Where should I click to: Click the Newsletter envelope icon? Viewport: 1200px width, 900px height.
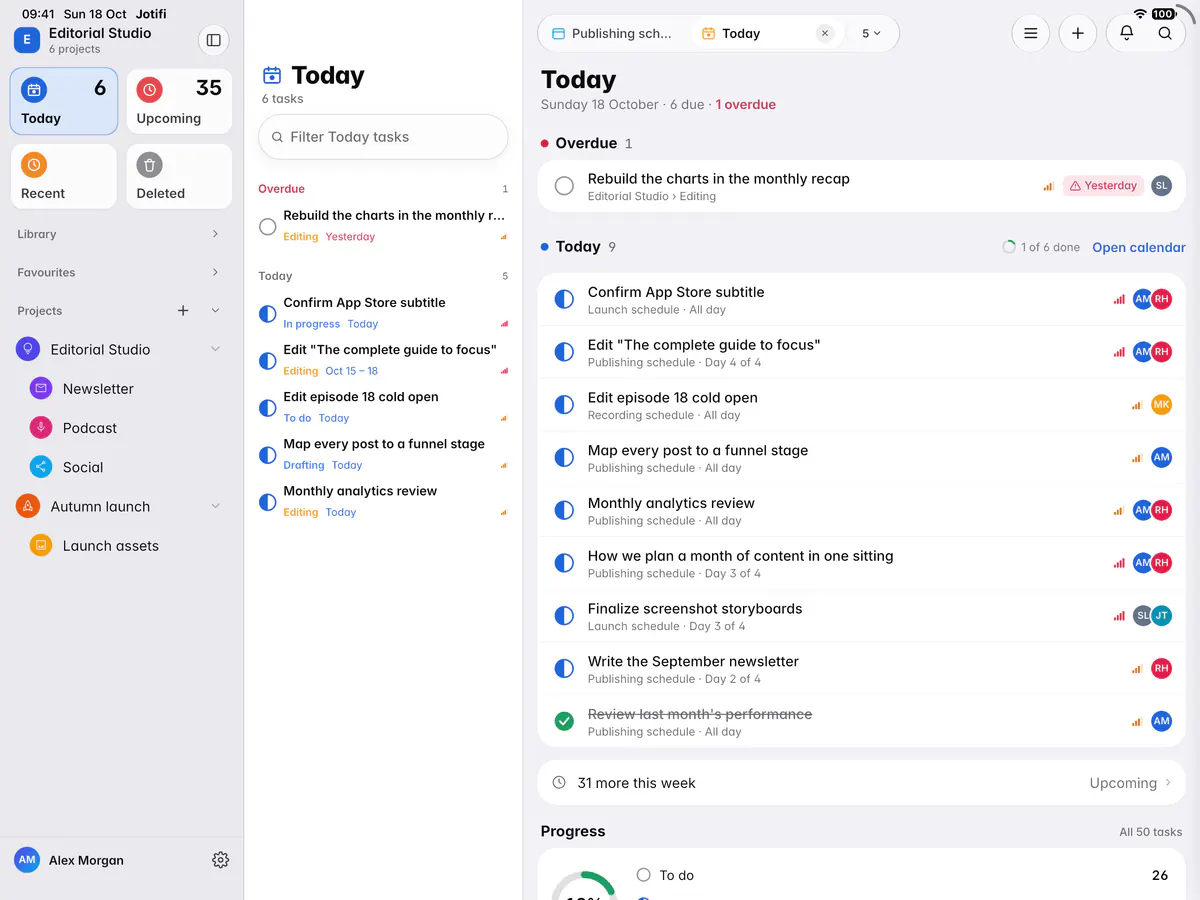[x=41, y=388]
